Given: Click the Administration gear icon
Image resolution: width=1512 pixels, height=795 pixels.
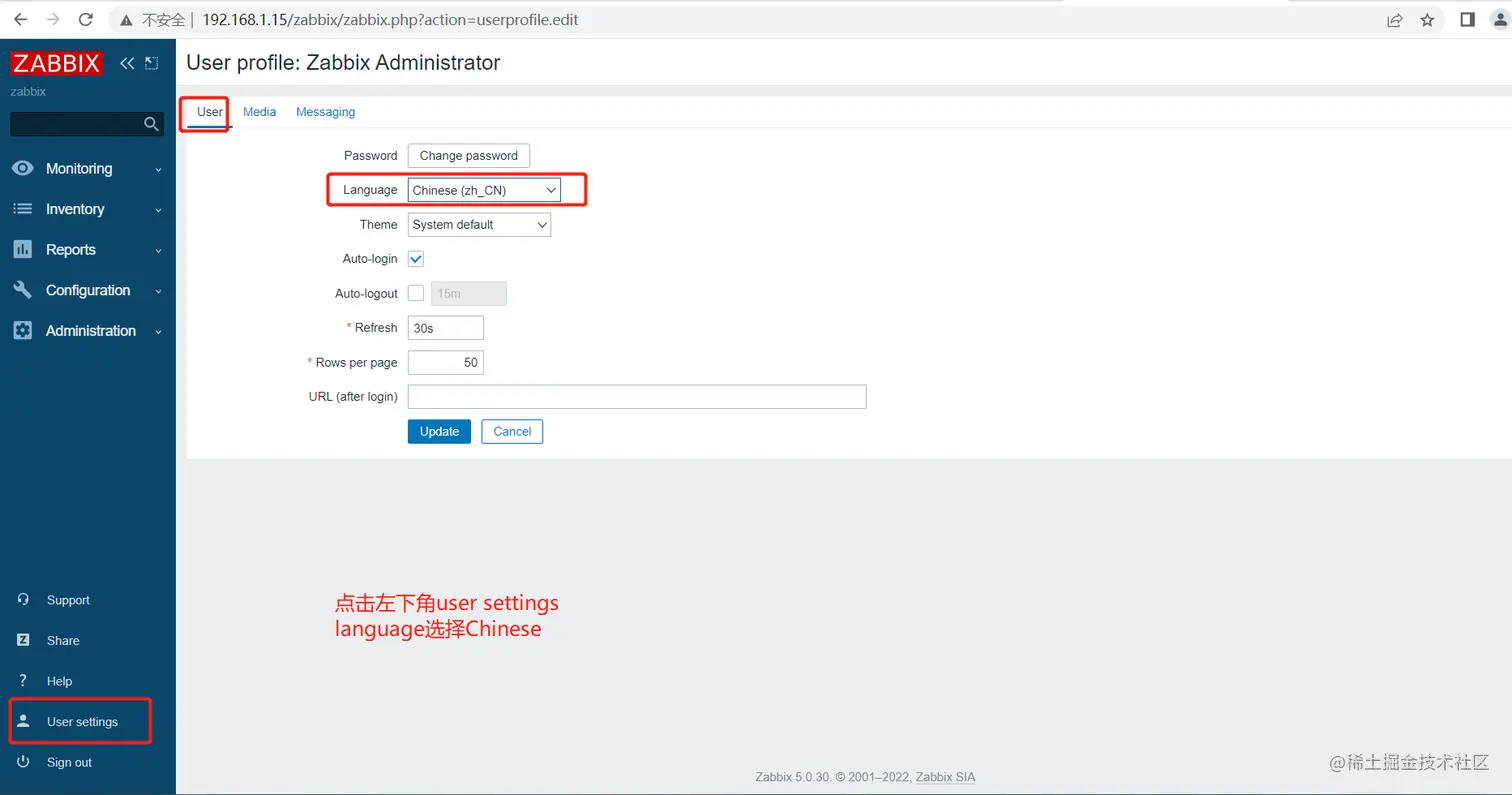Looking at the screenshot, I should 22,330.
